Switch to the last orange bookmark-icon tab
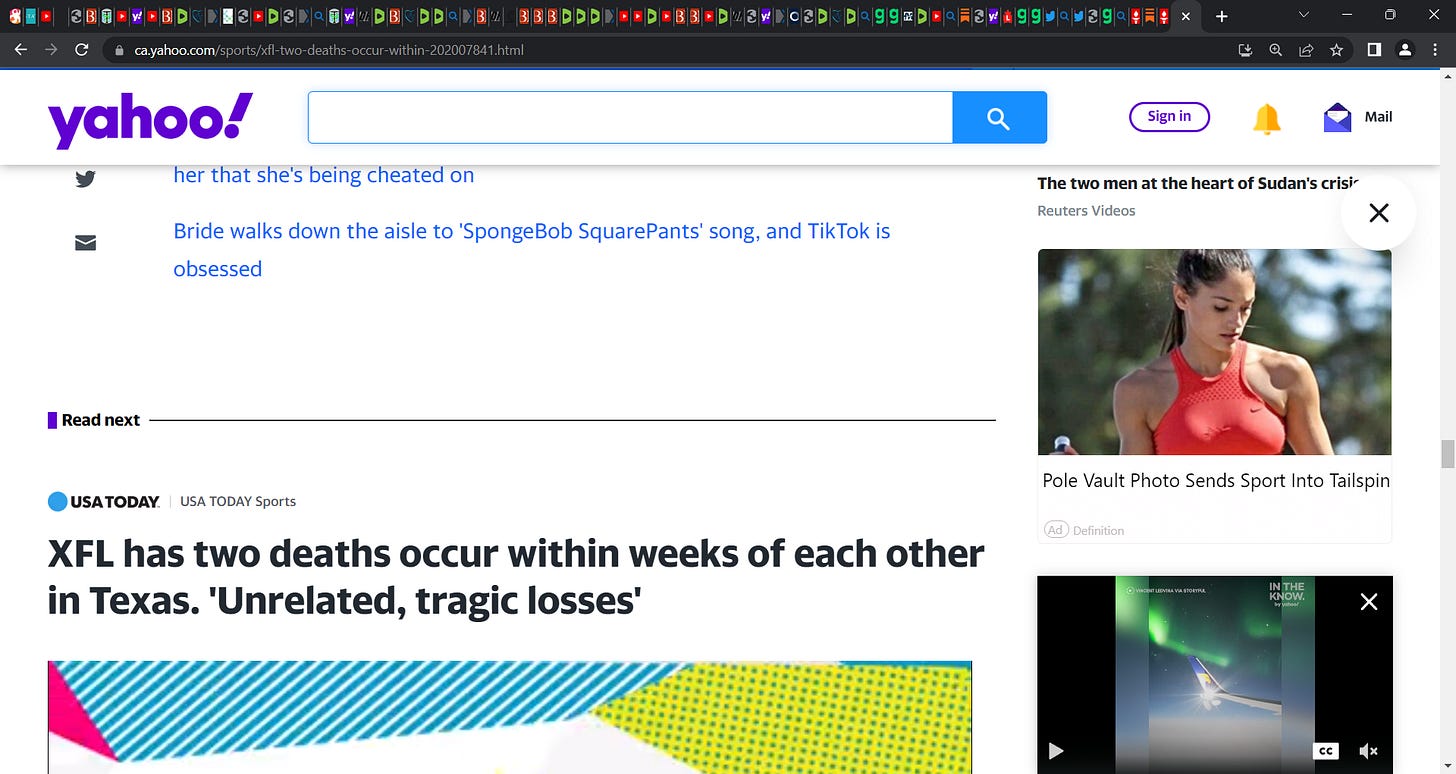Image resolution: width=1456 pixels, height=774 pixels. 1151,16
